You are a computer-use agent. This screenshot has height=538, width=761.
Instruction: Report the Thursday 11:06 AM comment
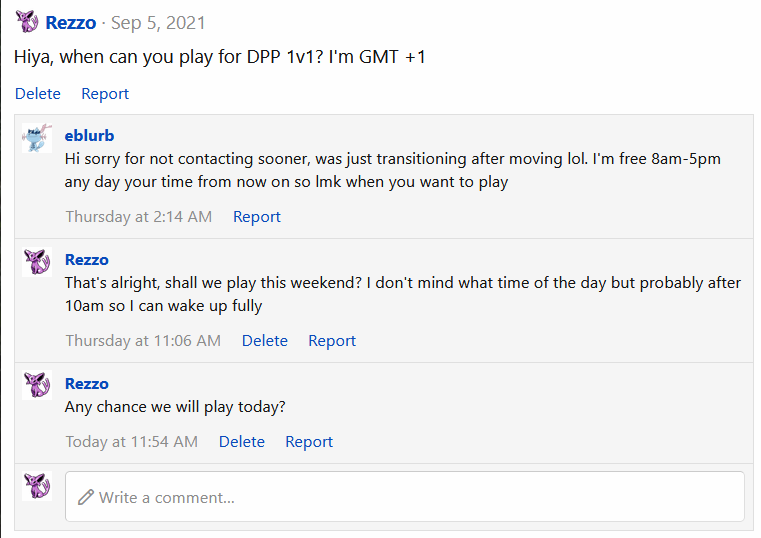[332, 340]
